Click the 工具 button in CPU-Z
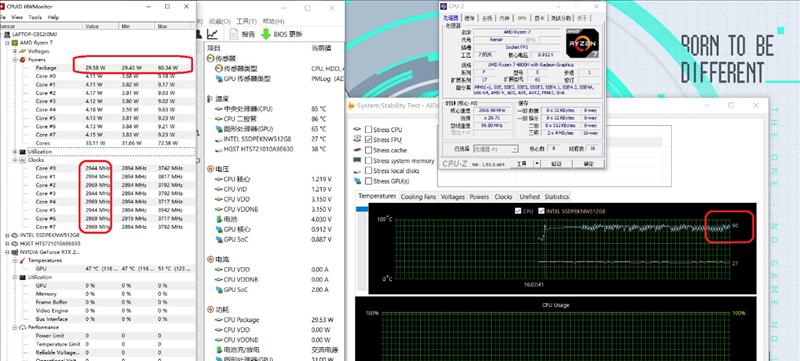 coord(521,164)
